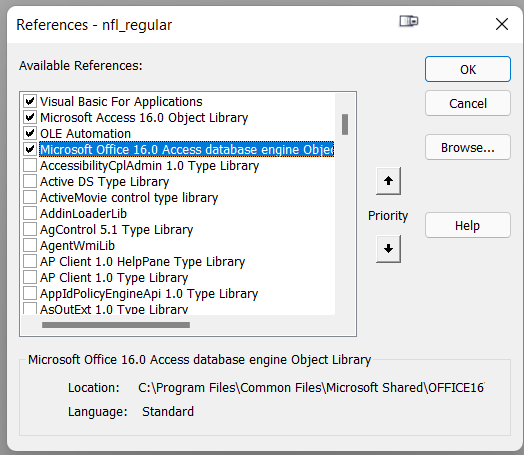Confirm with the OK button

pos(468,69)
